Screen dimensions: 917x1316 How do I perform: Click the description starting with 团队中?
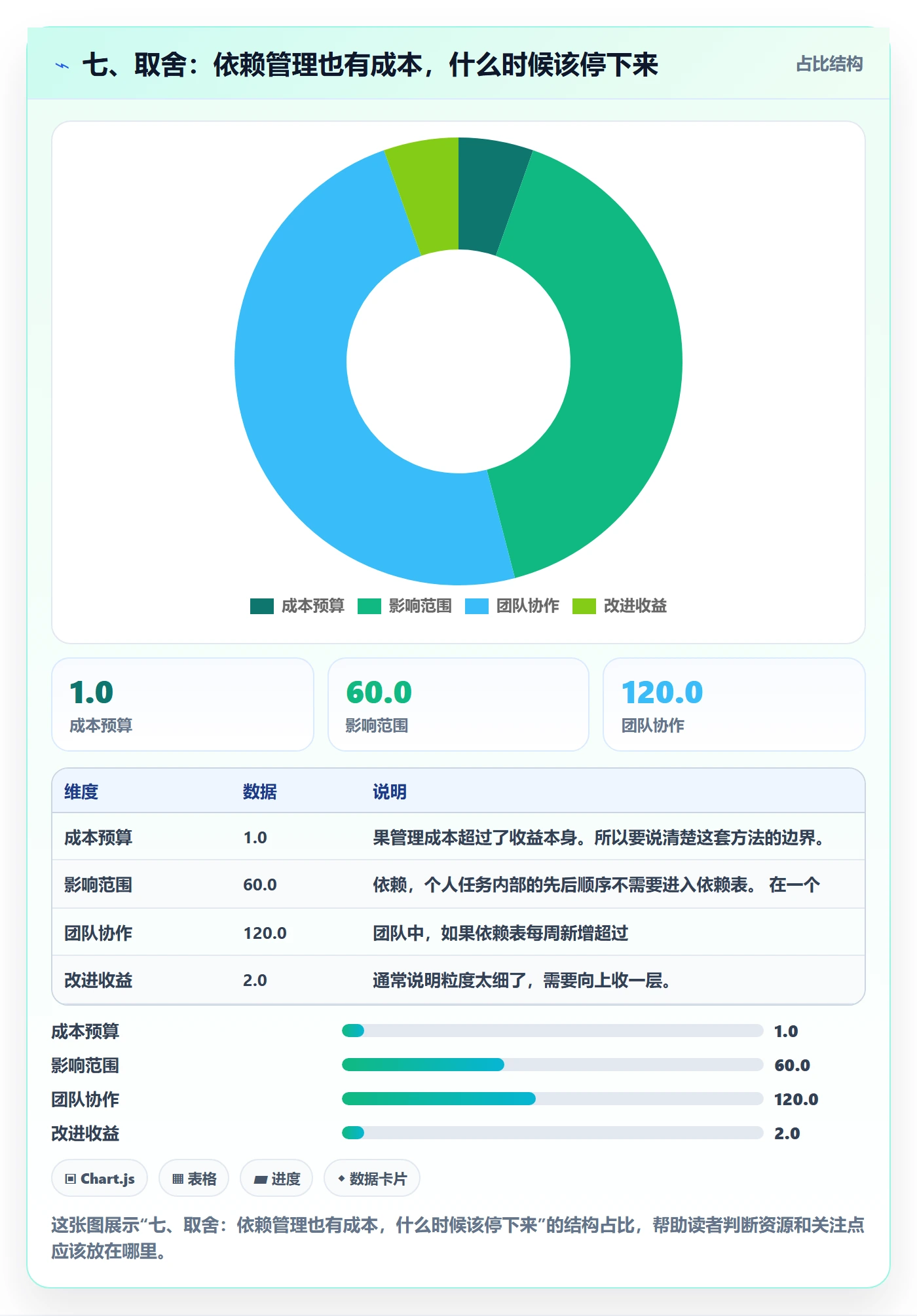tap(500, 933)
